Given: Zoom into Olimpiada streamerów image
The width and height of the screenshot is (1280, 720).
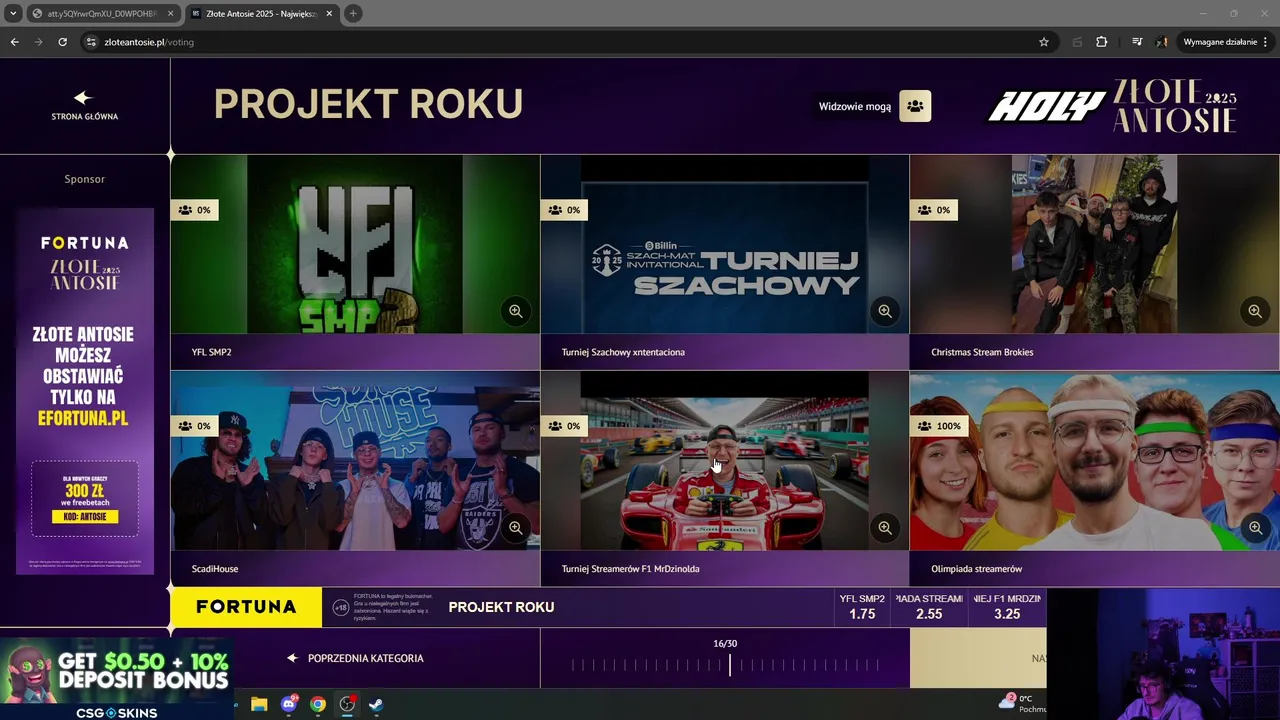Looking at the screenshot, I should coord(1254,527).
